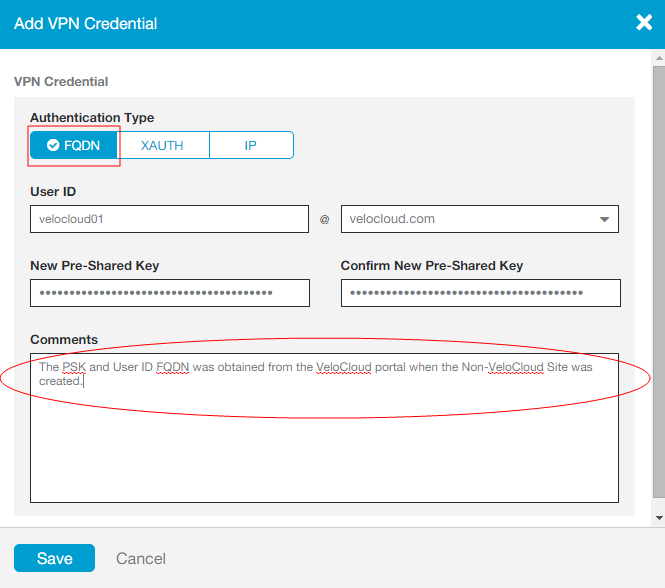Click the Authentication Type label

(x=92, y=118)
